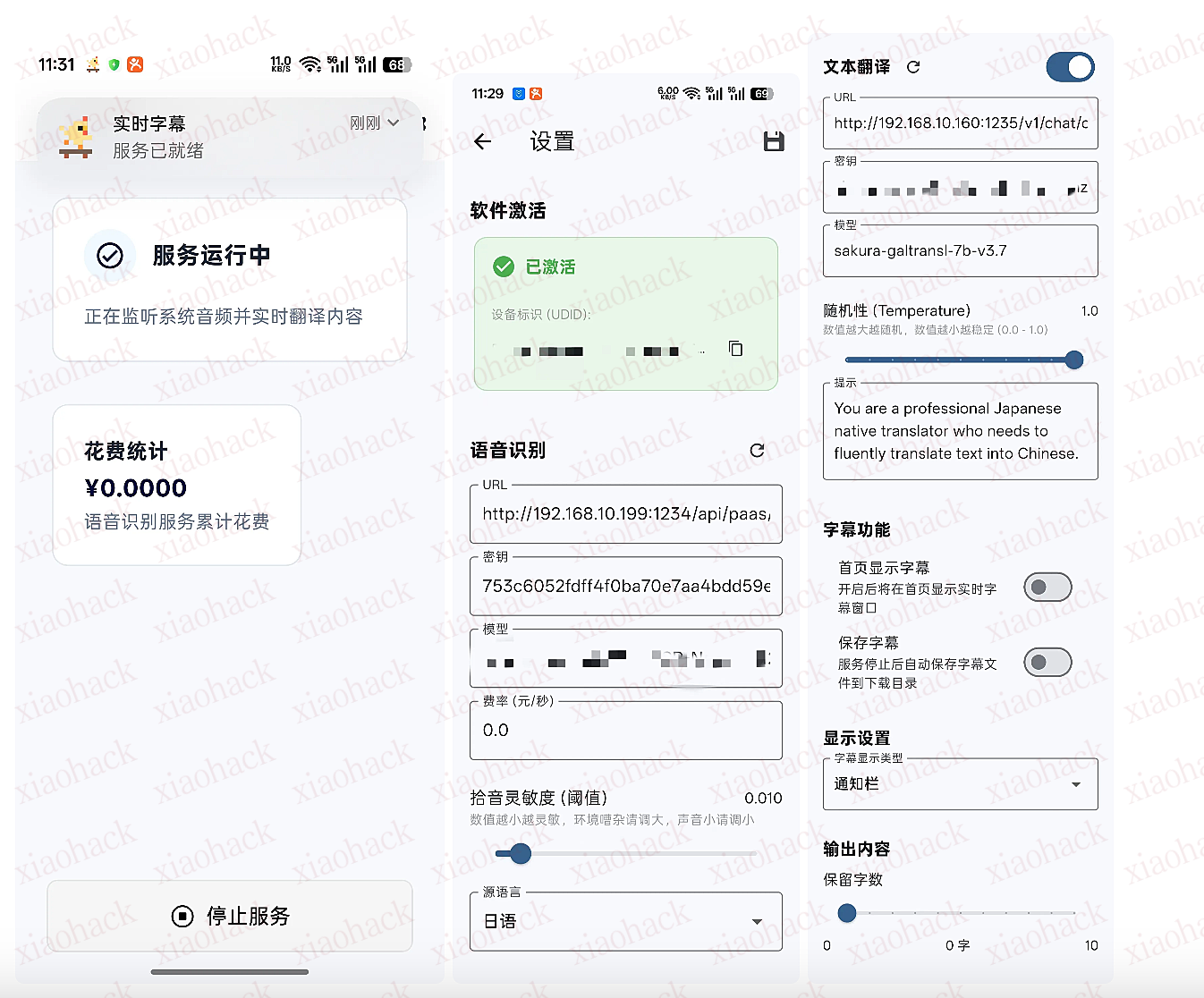
Task: Expand the 实时字幕 notification chevron
Action: tap(393, 123)
